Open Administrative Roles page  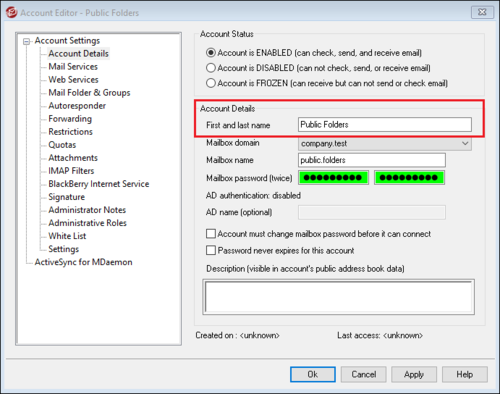pos(87,223)
